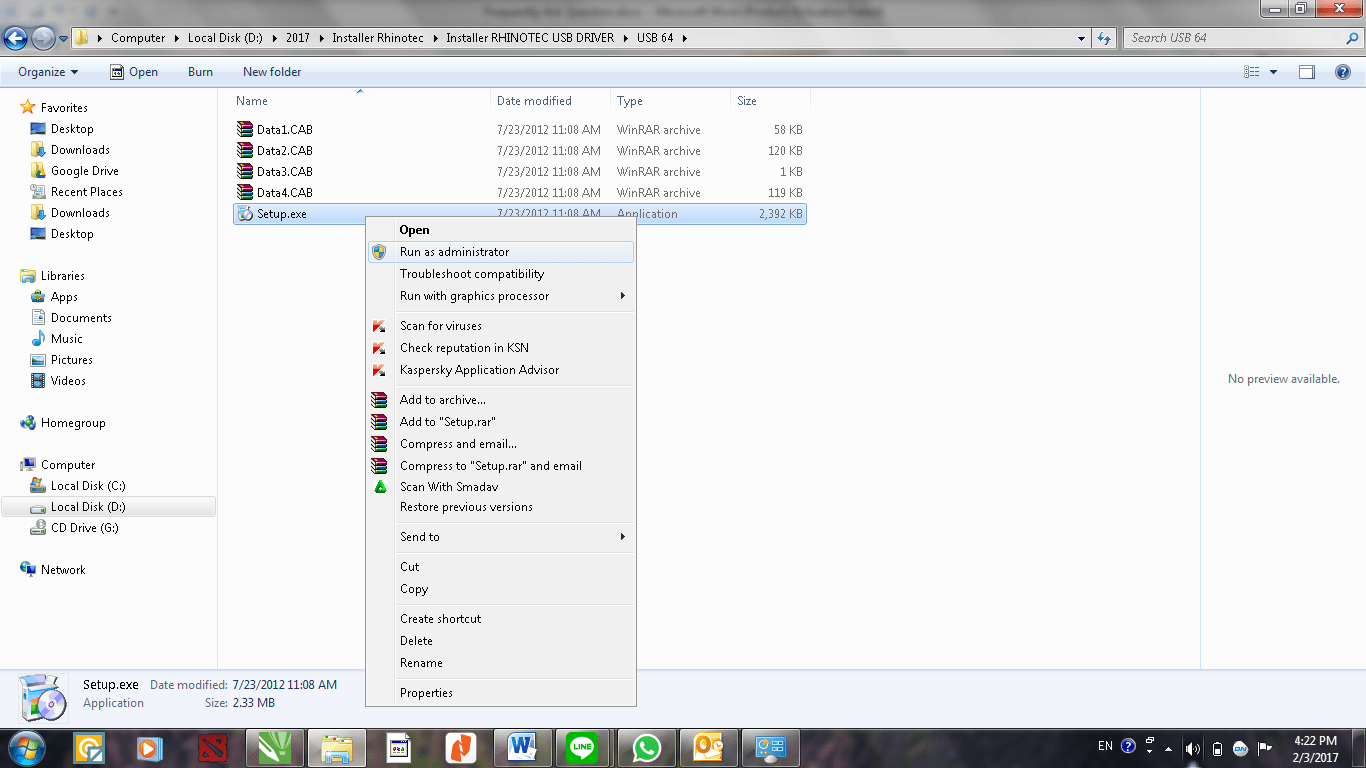Click the Windows Start orb
This screenshot has height=768, width=1366.
(x=26, y=747)
